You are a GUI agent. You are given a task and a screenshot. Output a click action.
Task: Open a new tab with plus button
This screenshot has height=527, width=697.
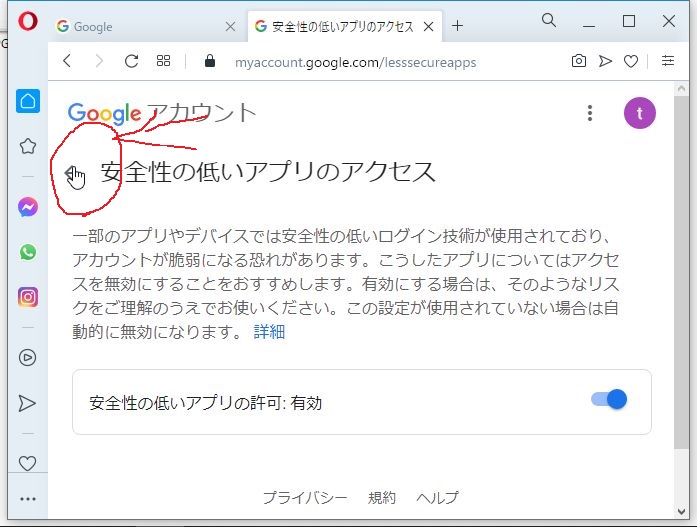pos(457,26)
